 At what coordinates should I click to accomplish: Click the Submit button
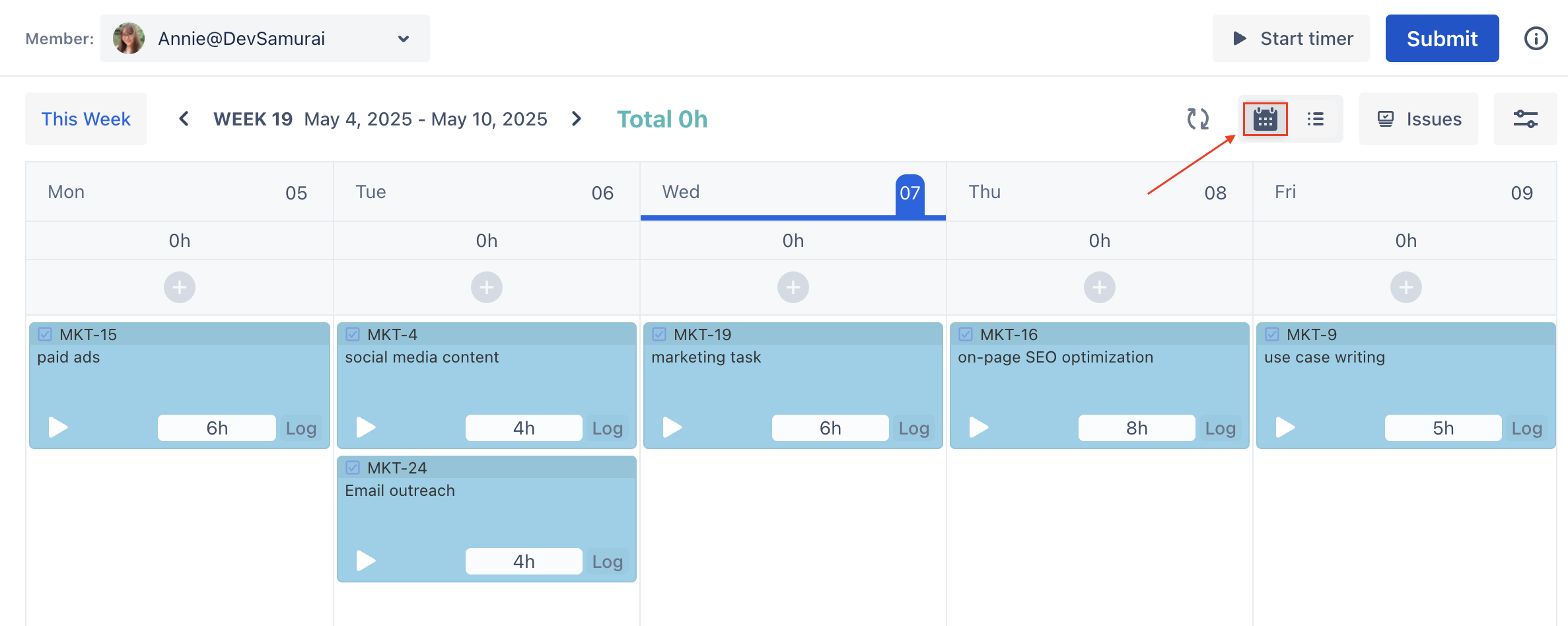tap(1442, 38)
